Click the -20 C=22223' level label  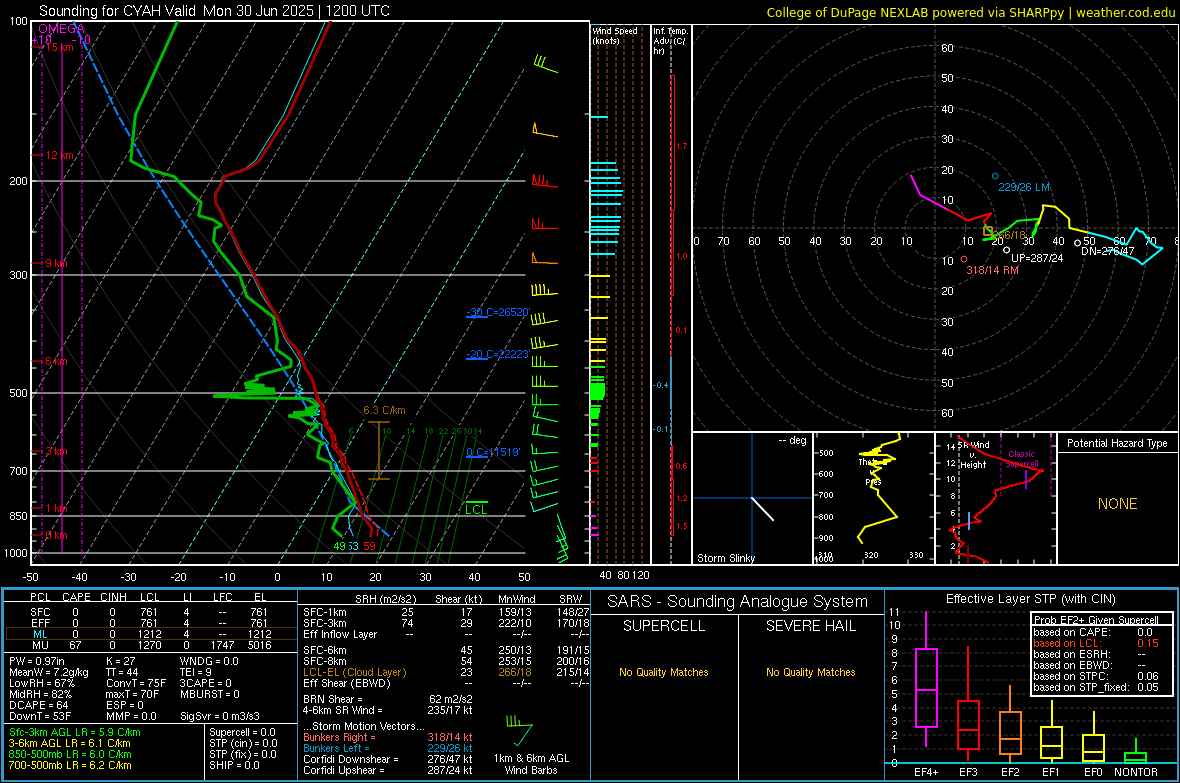click(x=498, y=354)
